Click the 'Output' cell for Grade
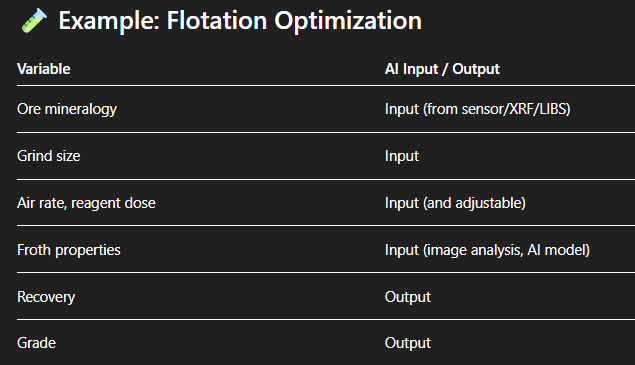635x365 pixels. (x=408, y=343)
